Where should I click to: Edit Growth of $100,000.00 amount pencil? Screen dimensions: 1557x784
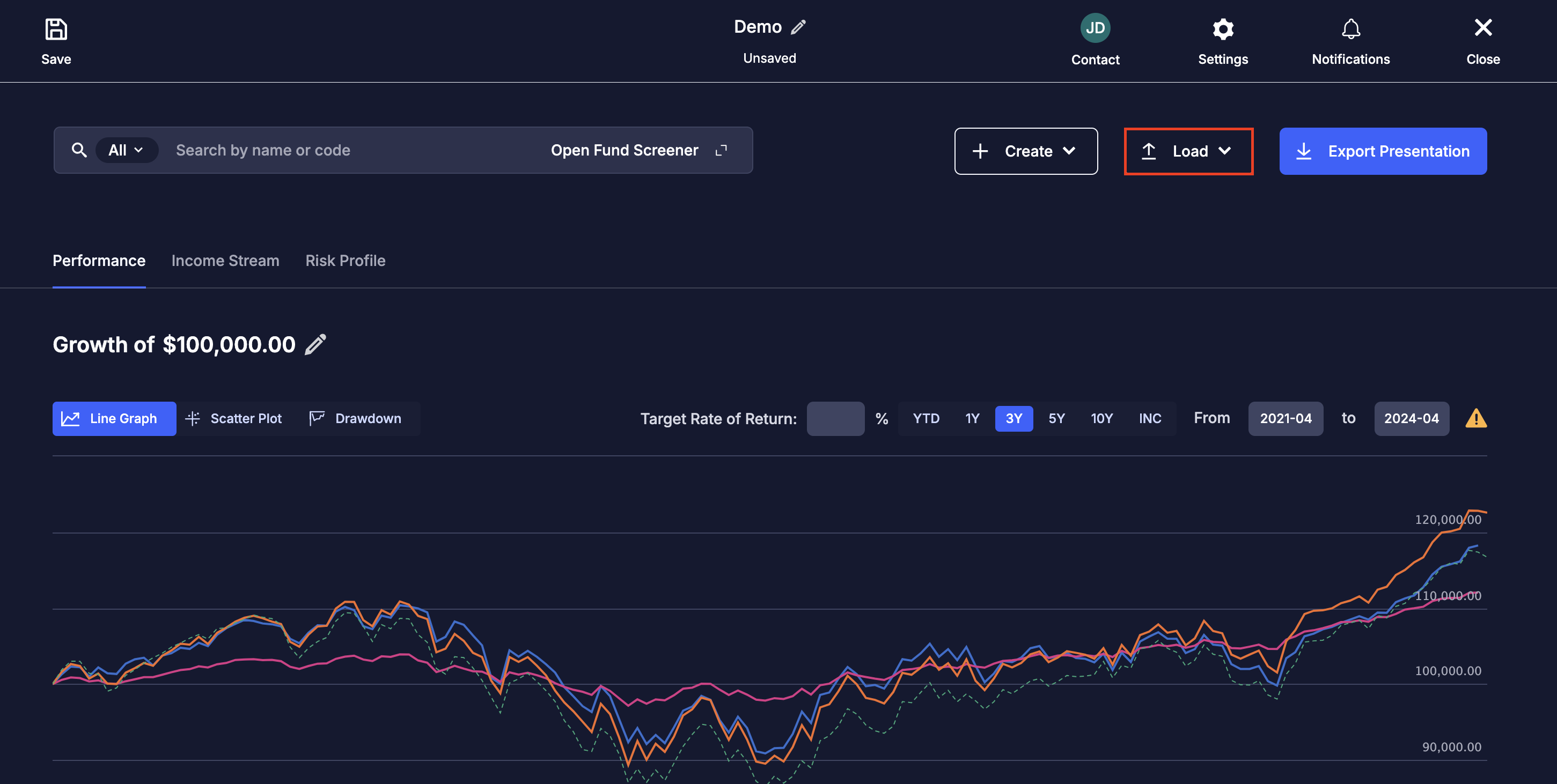315,344
